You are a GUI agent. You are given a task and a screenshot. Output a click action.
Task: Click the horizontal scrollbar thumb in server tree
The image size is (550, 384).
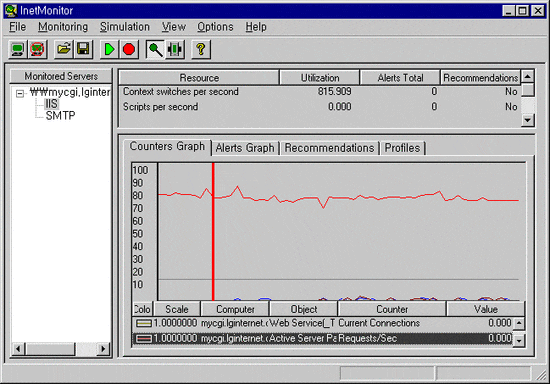point(51,349)
